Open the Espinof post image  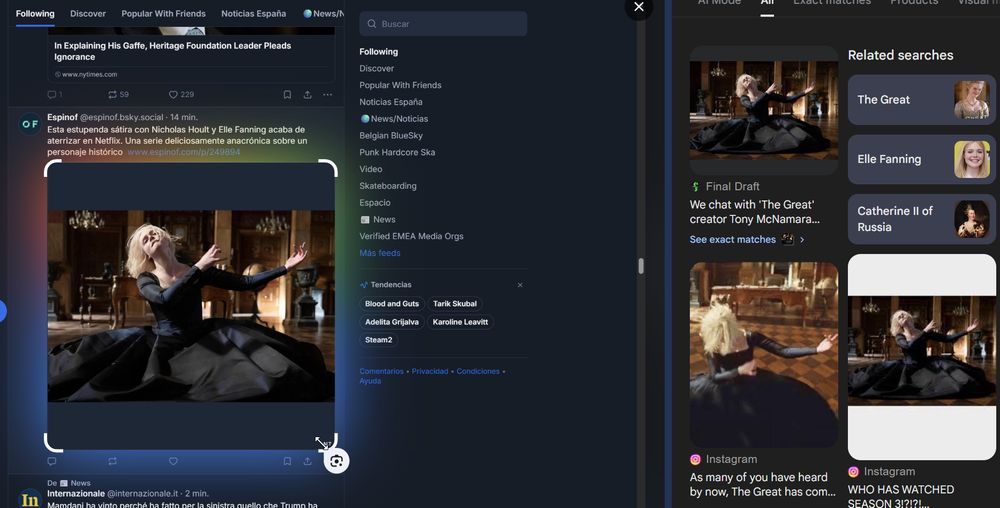191,306
